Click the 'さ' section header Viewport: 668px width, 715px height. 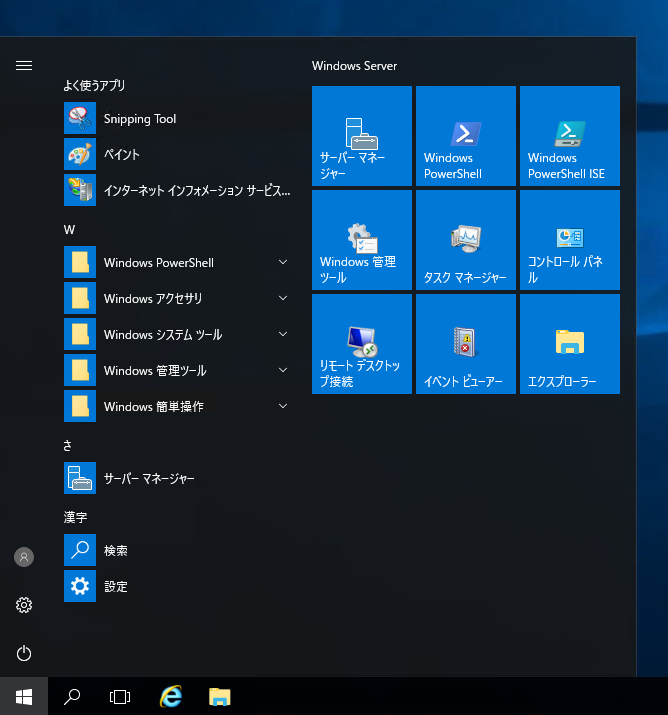click(67, 446)
